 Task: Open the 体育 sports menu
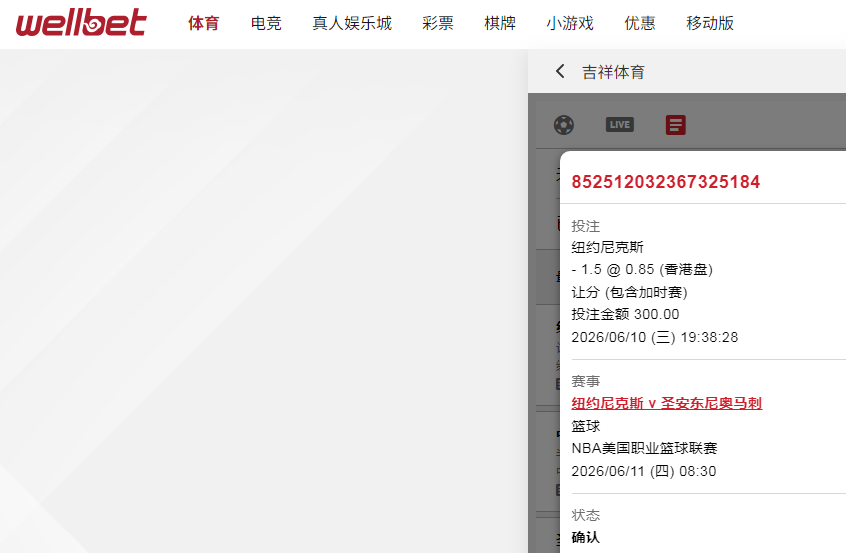point(203,23)
